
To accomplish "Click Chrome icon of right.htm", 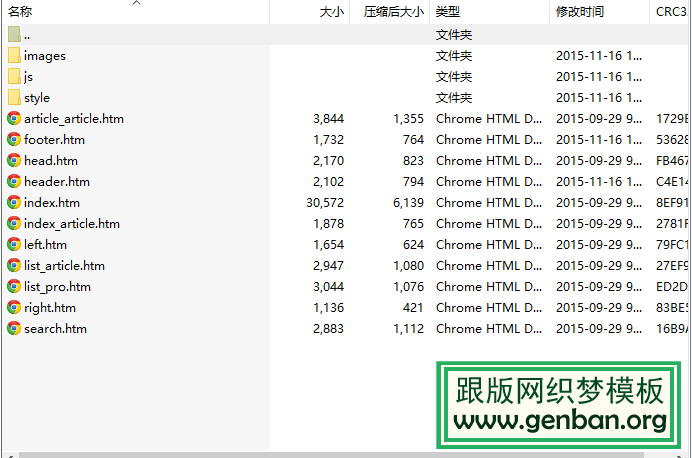I will tap(14, 308).
